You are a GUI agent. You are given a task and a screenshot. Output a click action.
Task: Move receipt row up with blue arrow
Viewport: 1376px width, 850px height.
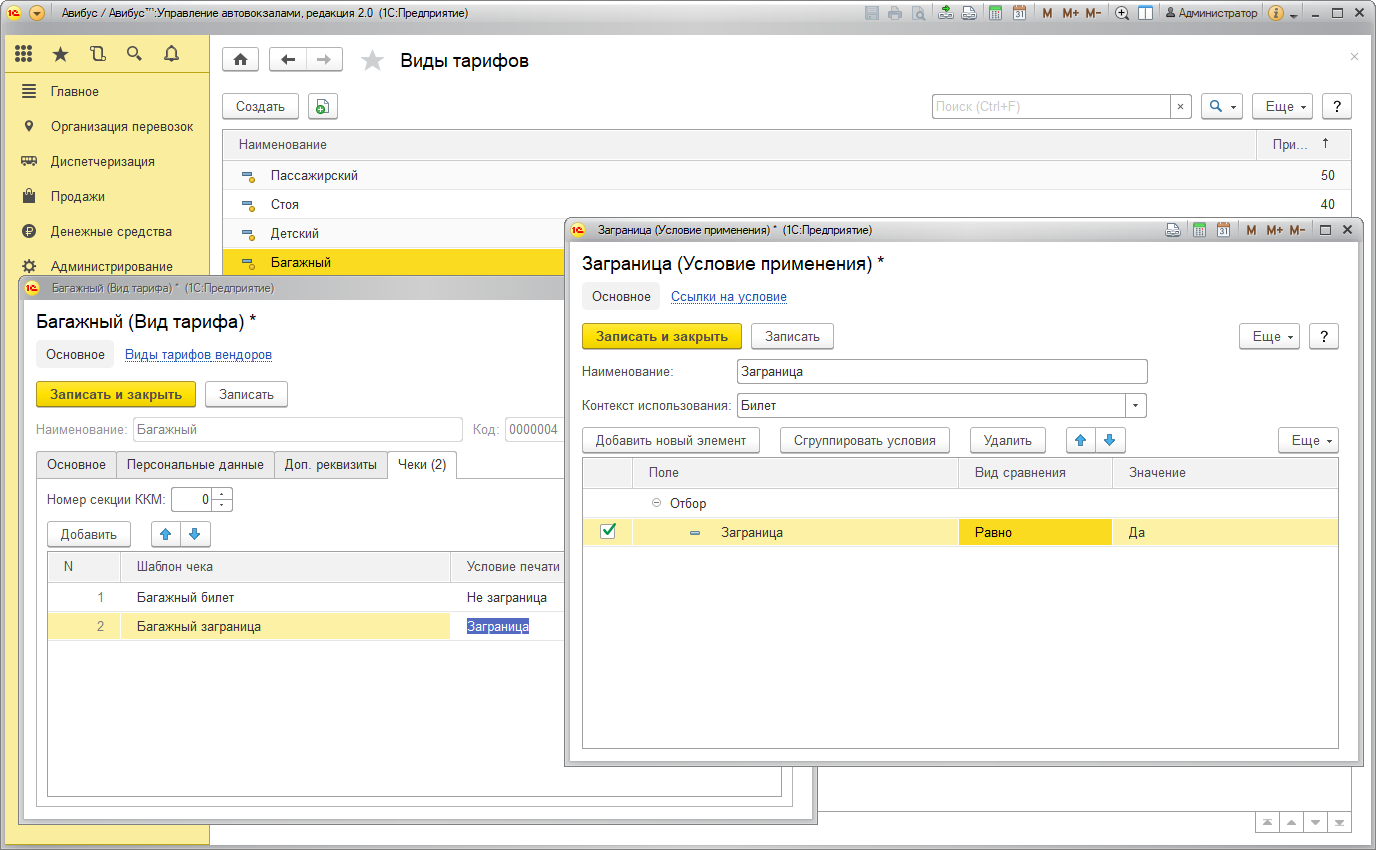pos(166,534)
